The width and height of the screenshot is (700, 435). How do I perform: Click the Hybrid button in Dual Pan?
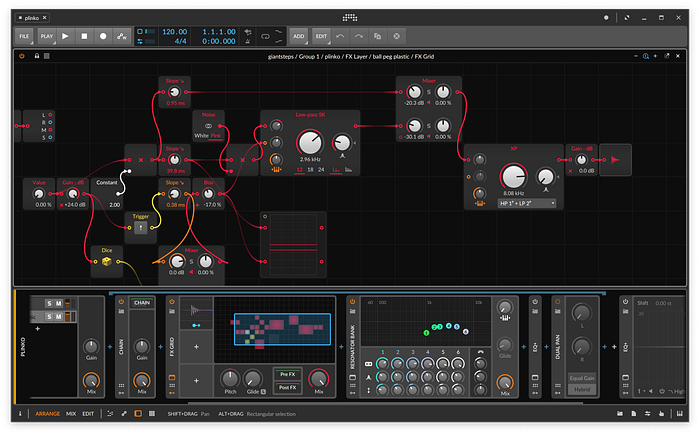tap(582, 389)
